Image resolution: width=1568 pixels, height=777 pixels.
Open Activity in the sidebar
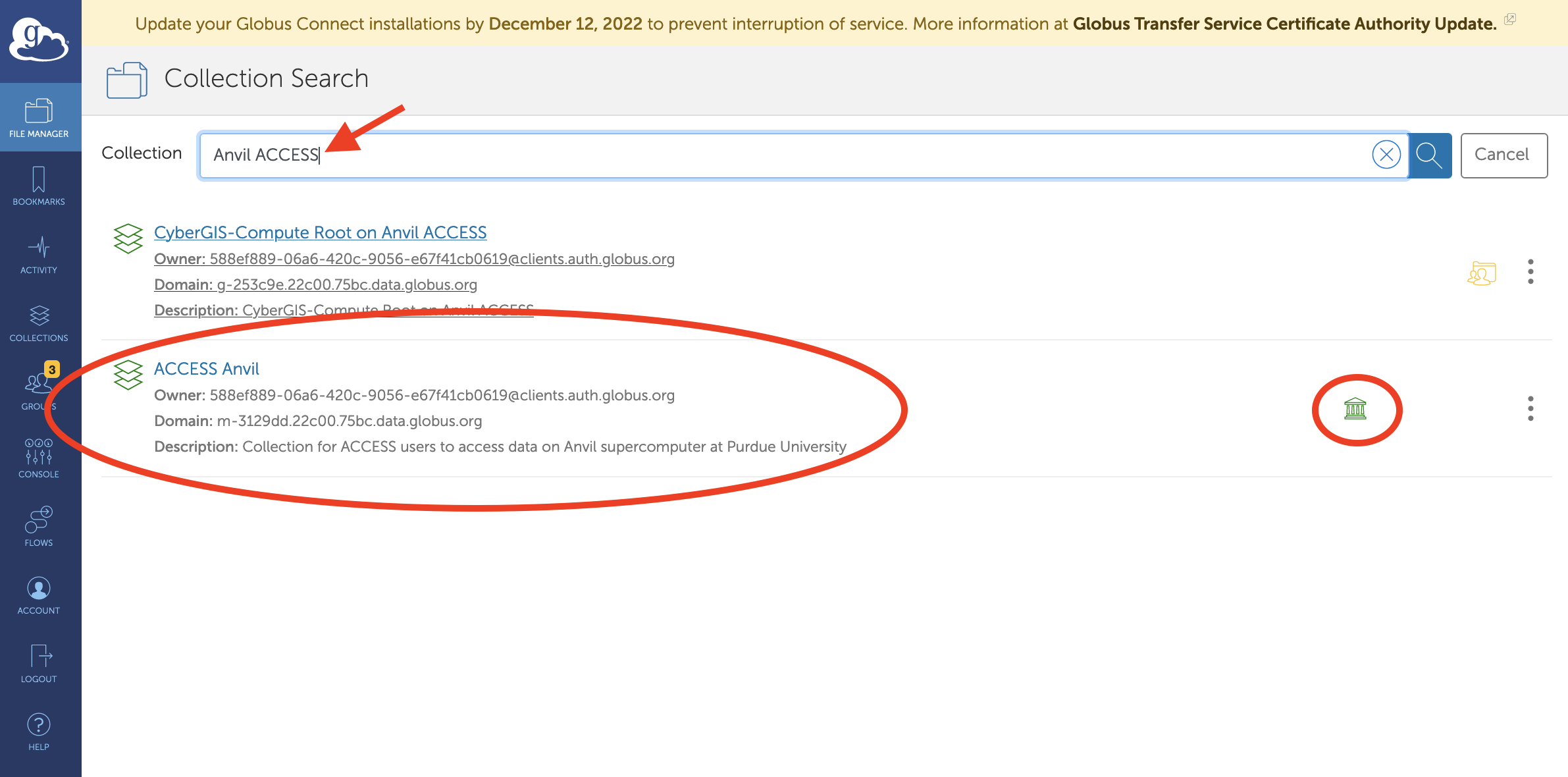[39, 255]
